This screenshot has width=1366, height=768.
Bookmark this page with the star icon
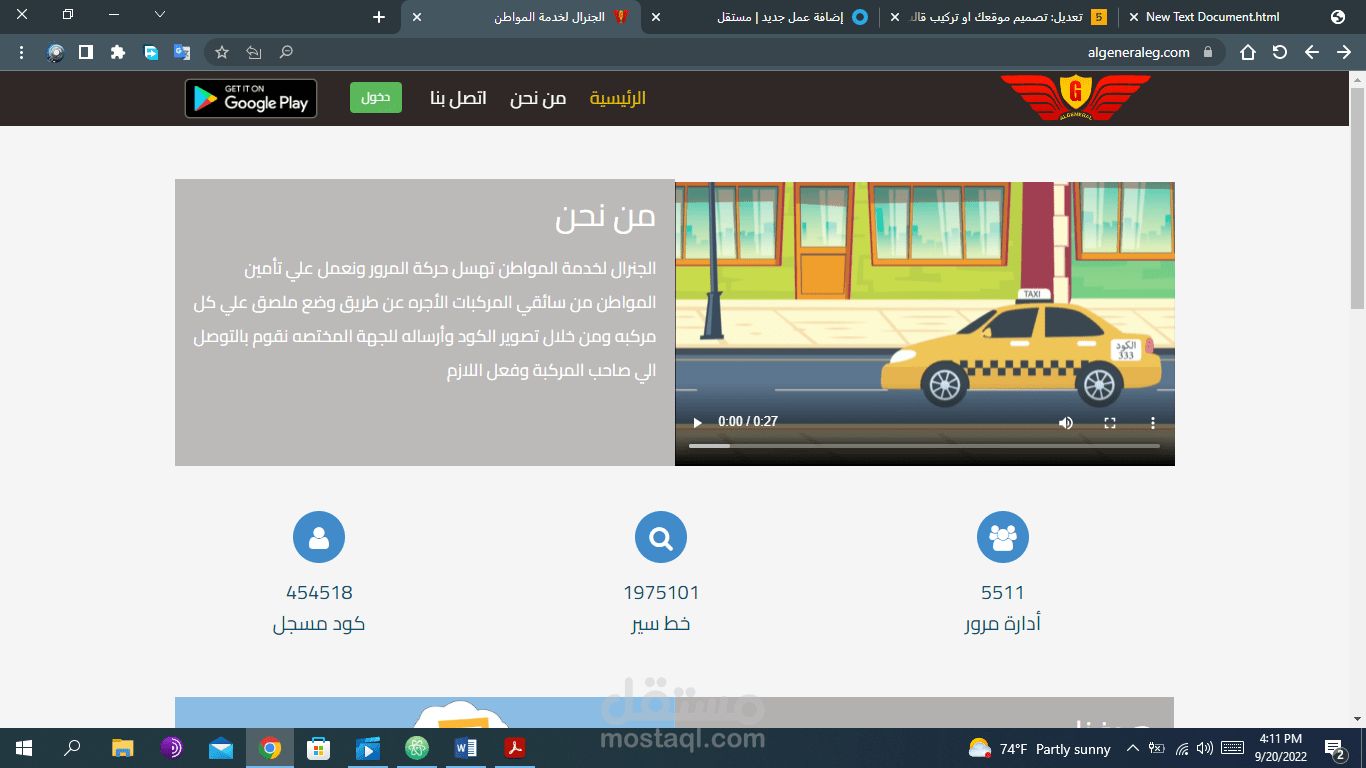click(x=222, y=52)
